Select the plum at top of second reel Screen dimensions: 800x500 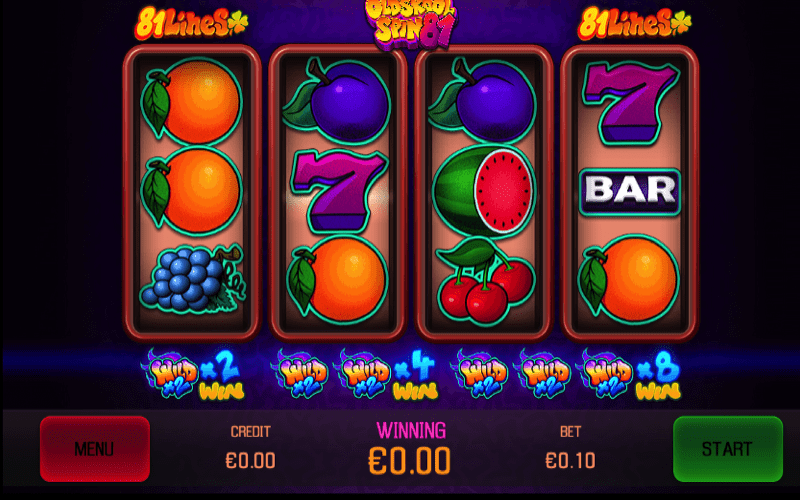tap(337, 101)
